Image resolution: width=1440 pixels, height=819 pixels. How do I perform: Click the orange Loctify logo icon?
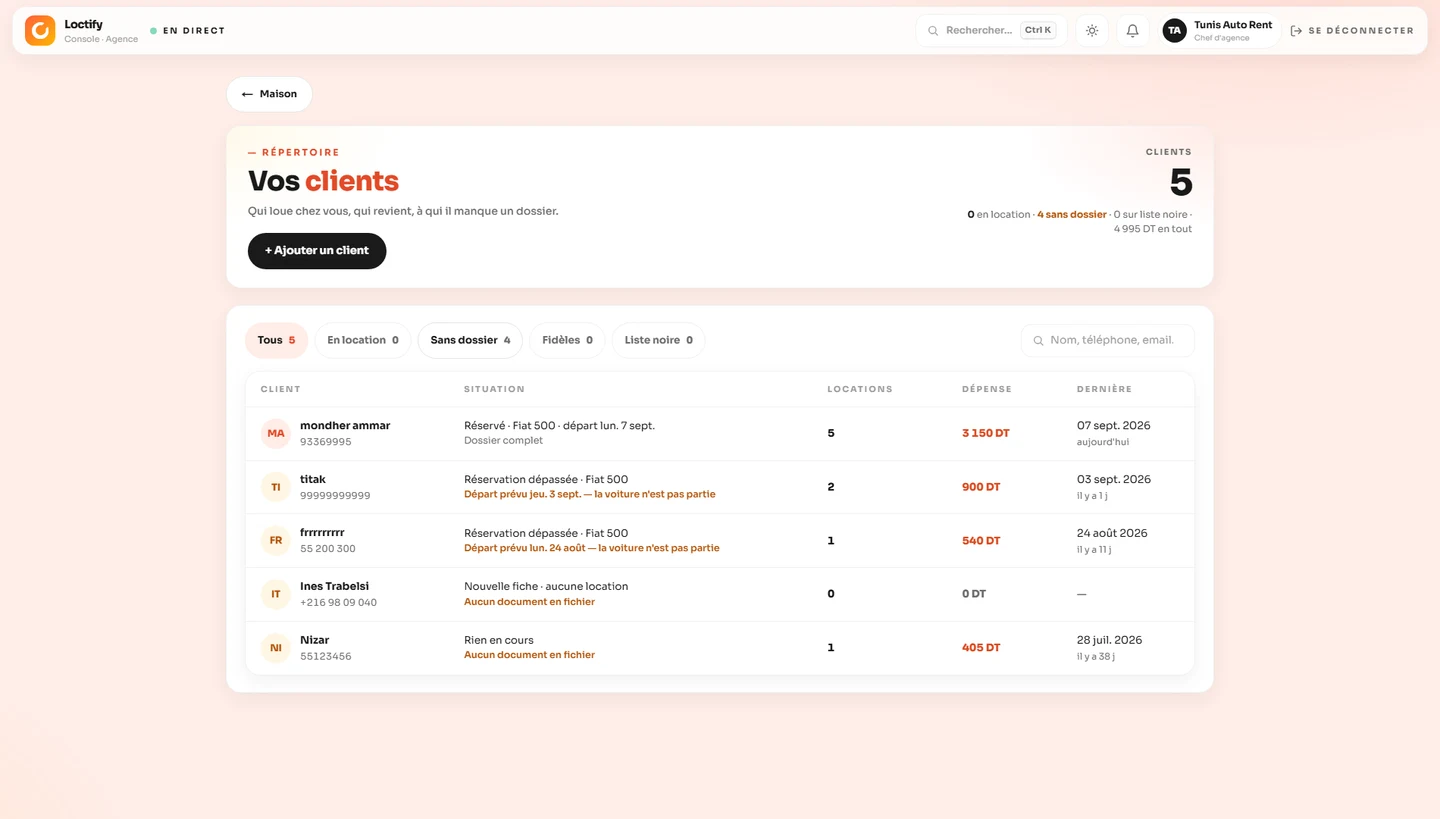click(x=40, y=30)
